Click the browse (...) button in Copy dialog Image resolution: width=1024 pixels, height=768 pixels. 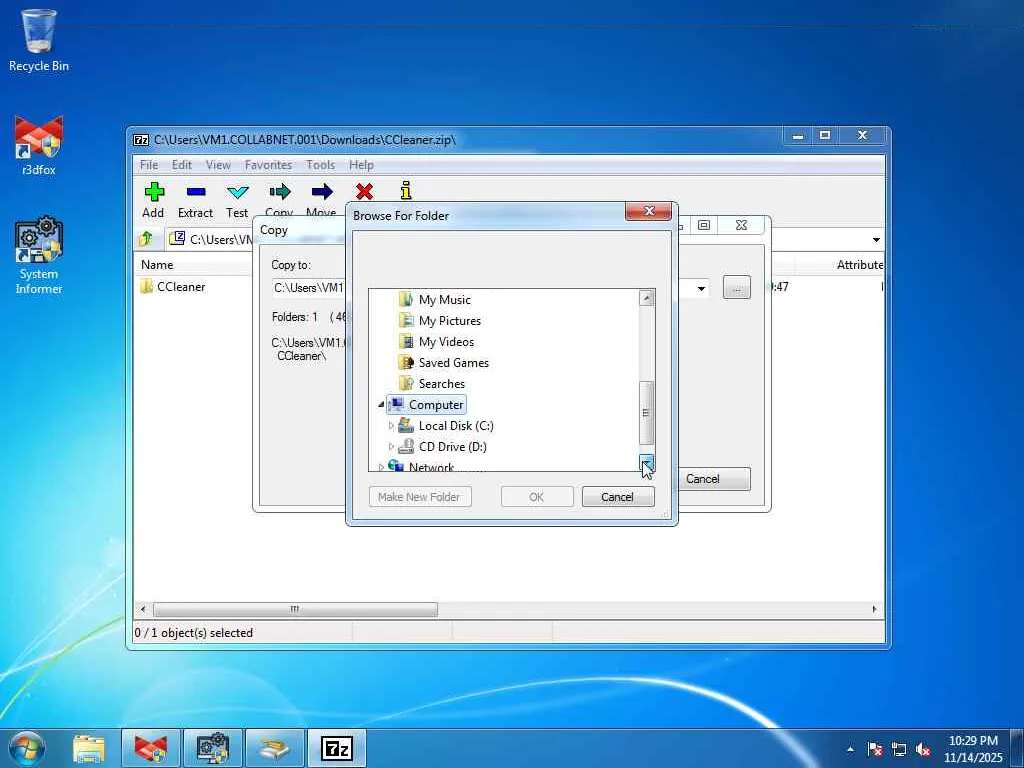pyautogui.click(x=737, y=287)
